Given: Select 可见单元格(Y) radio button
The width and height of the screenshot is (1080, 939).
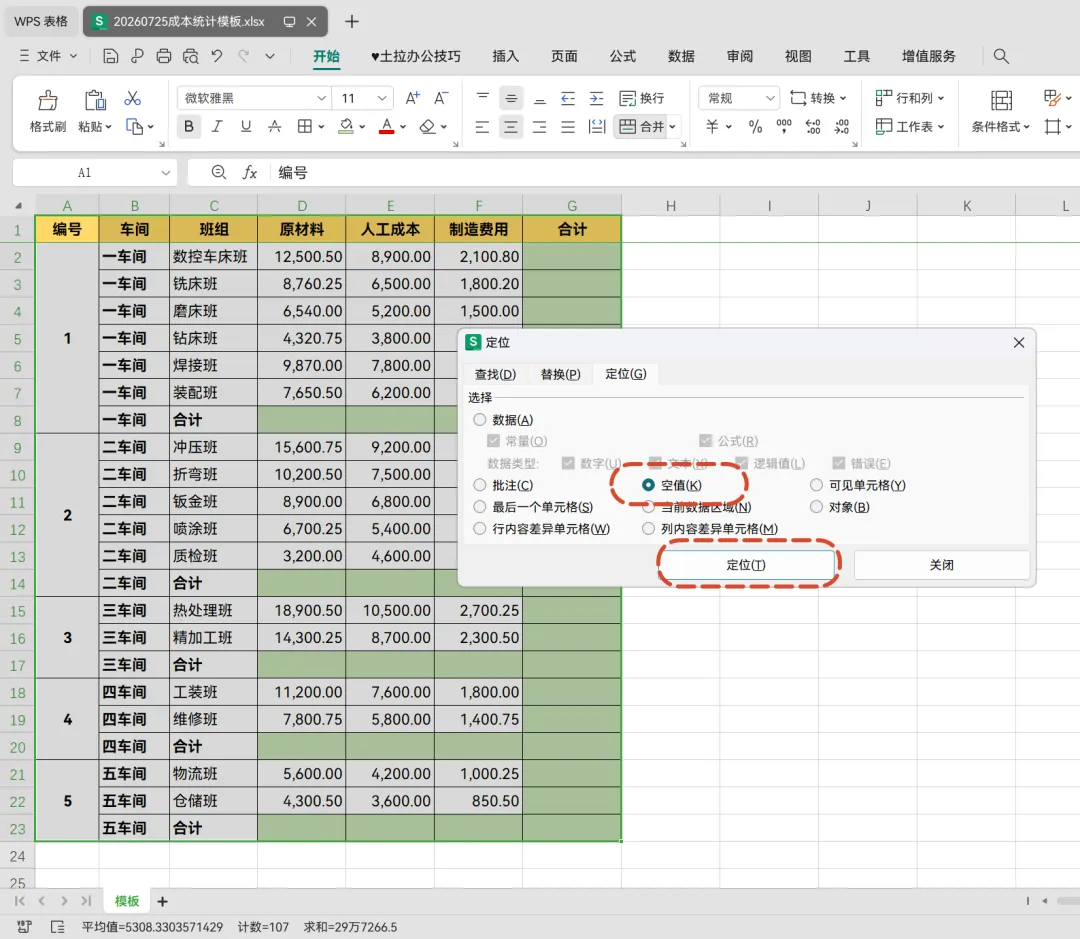Looking at the screenshot, I should (x=816, y=485).
